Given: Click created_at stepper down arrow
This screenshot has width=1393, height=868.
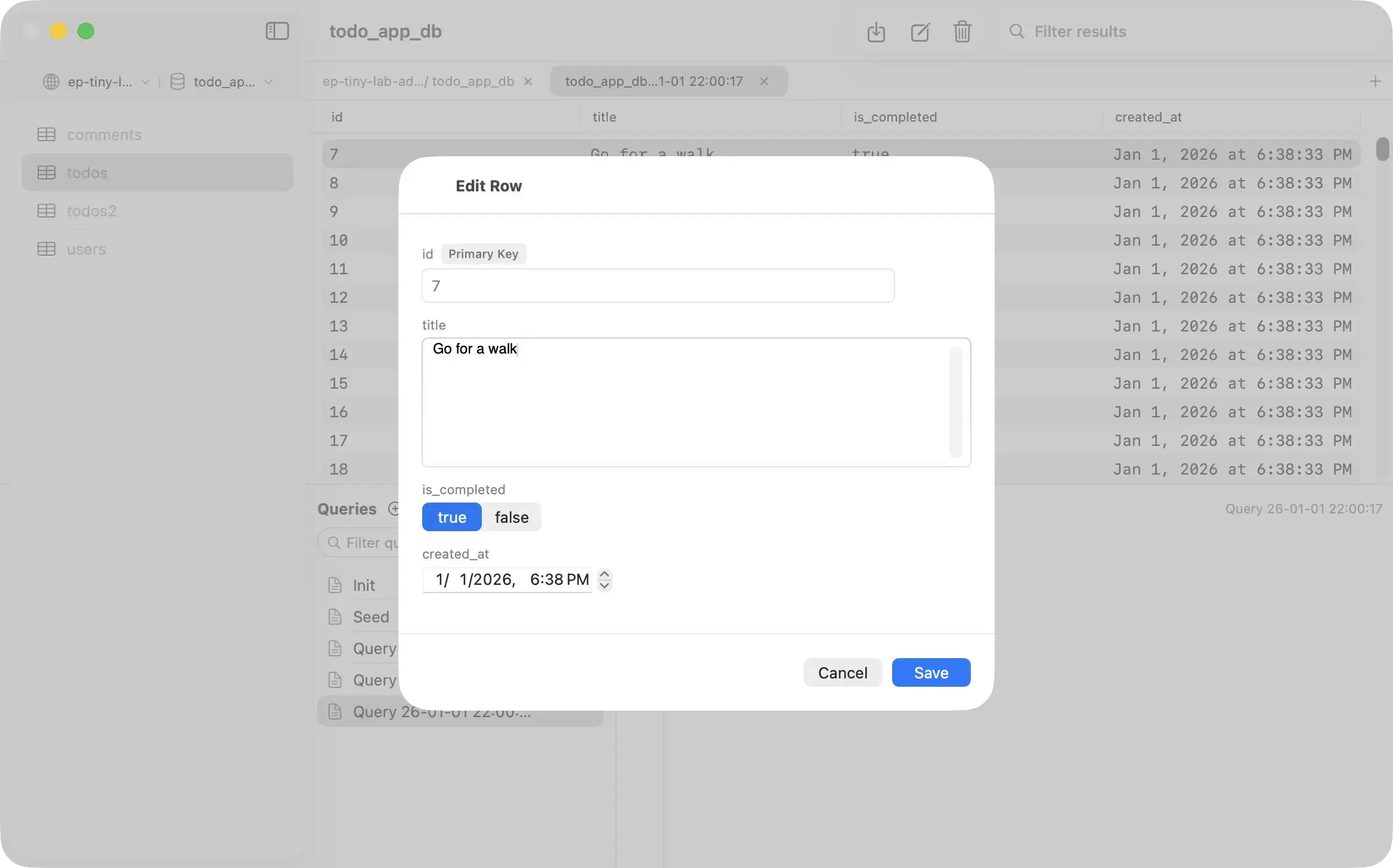Looking at the screenshot, I should pos(604,585).
